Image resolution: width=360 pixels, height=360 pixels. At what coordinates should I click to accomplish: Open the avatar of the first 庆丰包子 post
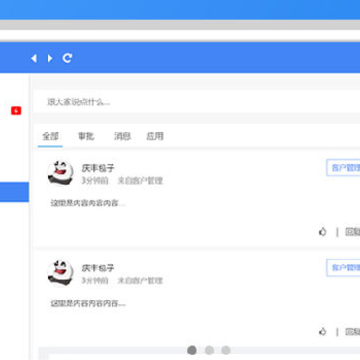[x=60, y=173]
